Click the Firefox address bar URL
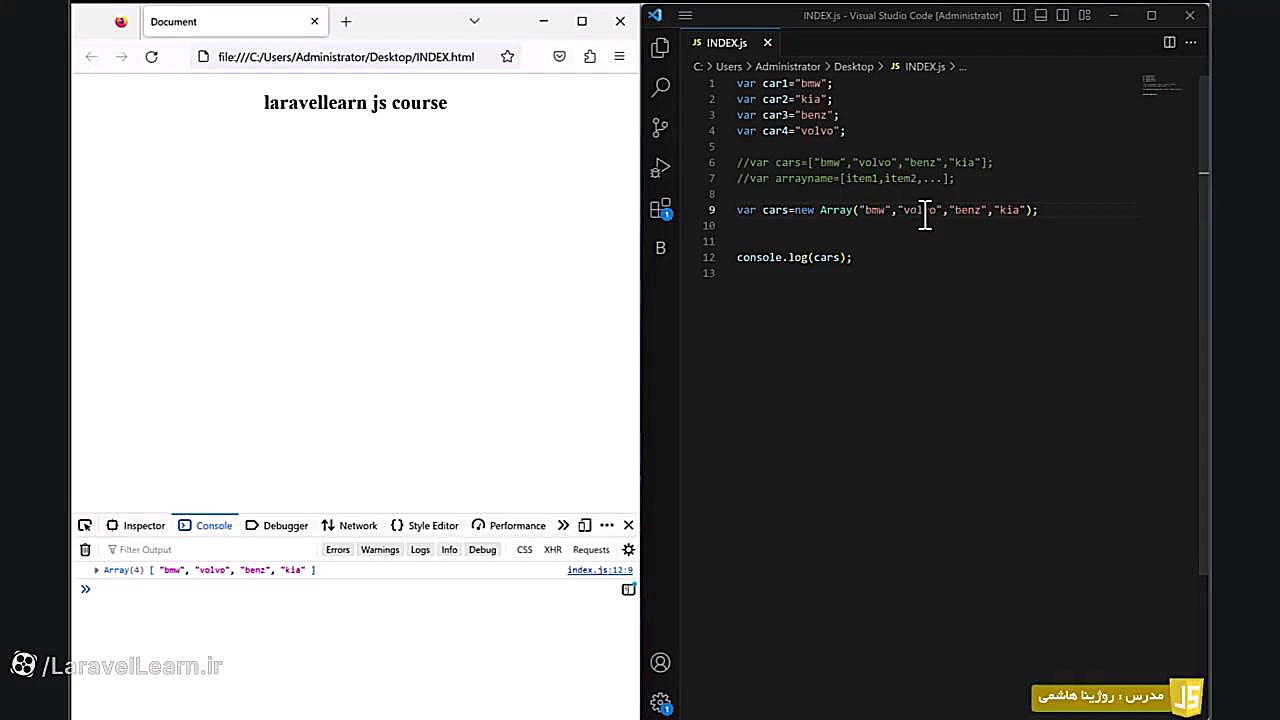The width and height of the screenshot is (1280, 720). click(x=346, y=57)
